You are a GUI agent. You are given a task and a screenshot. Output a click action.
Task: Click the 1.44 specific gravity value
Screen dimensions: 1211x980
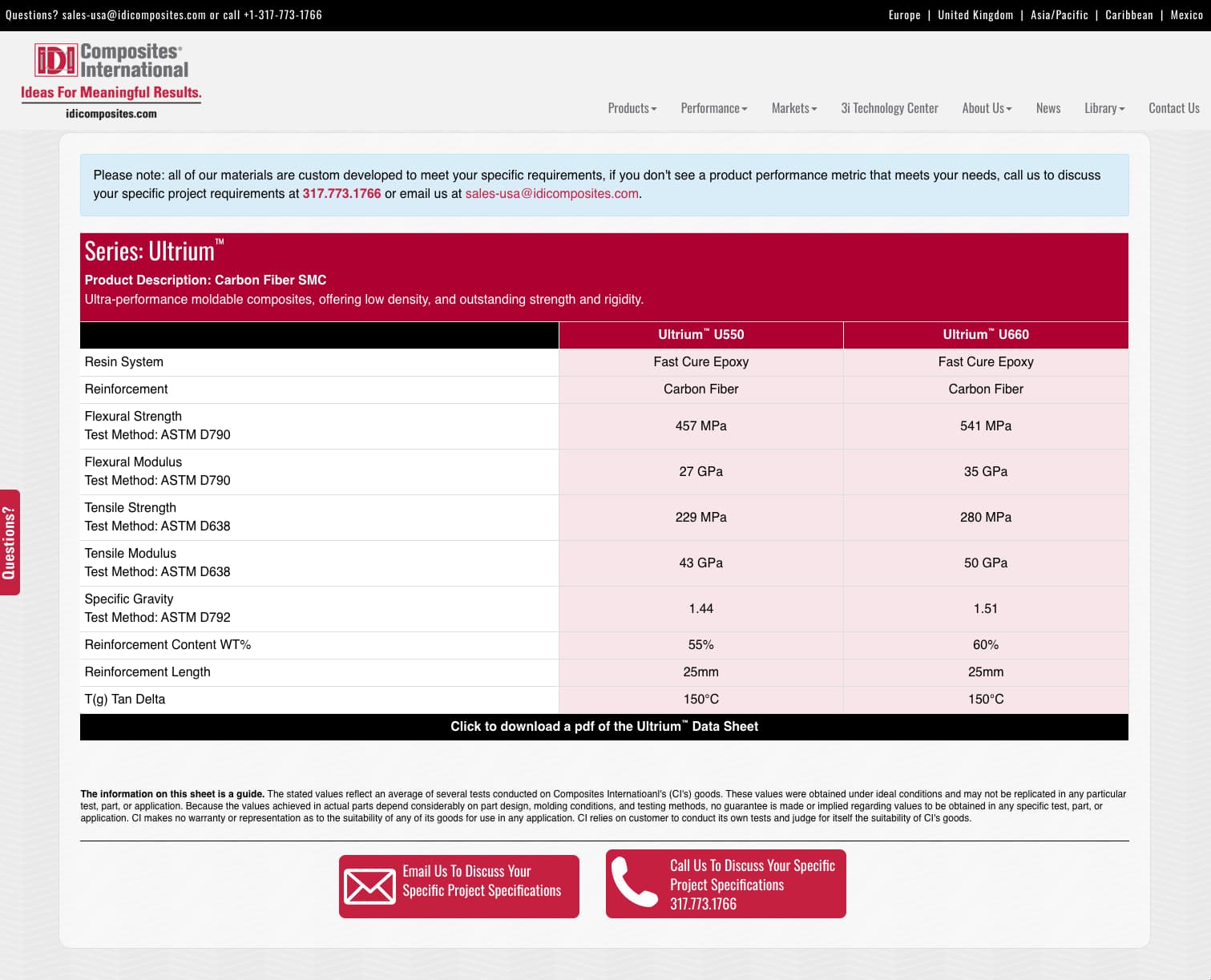point(701,609)
